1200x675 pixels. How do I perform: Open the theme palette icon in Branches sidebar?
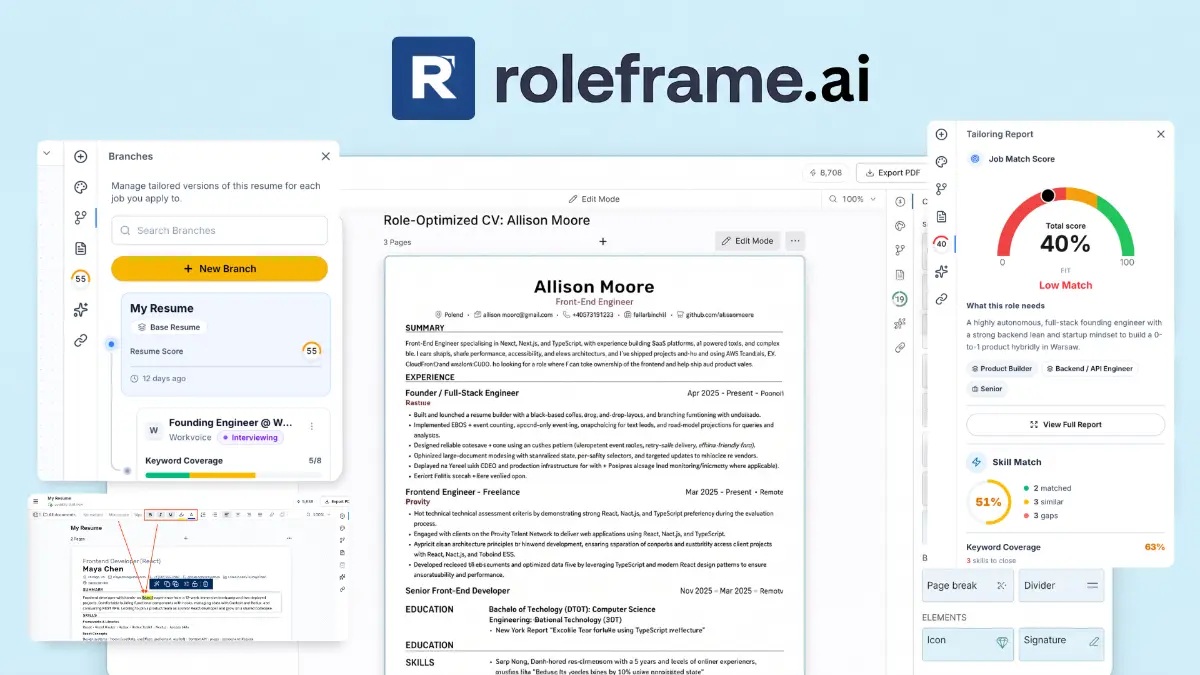(81, 187)
